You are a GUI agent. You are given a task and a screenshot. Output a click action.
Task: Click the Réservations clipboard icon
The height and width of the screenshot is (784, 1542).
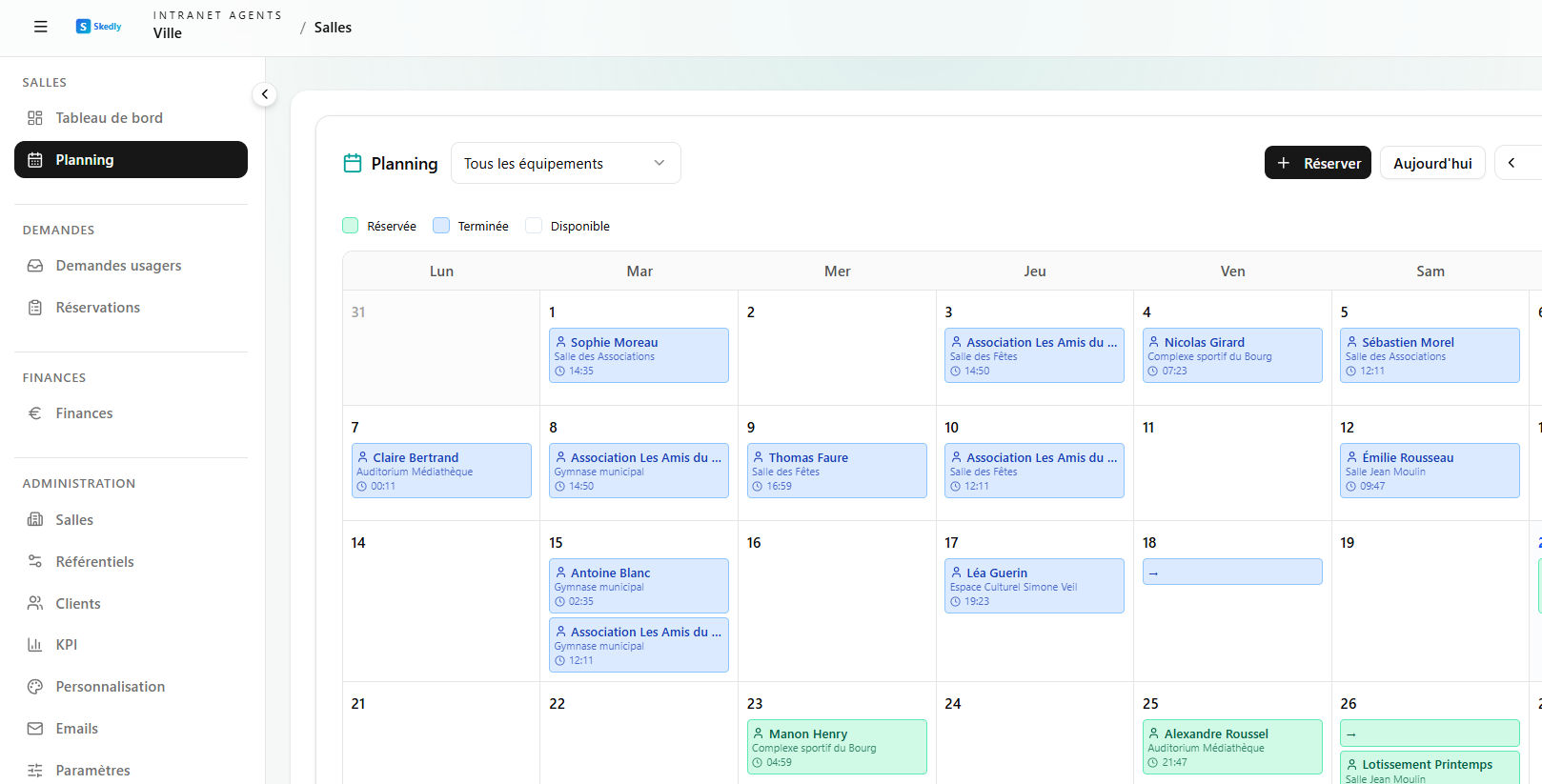(x=35, y=308)
